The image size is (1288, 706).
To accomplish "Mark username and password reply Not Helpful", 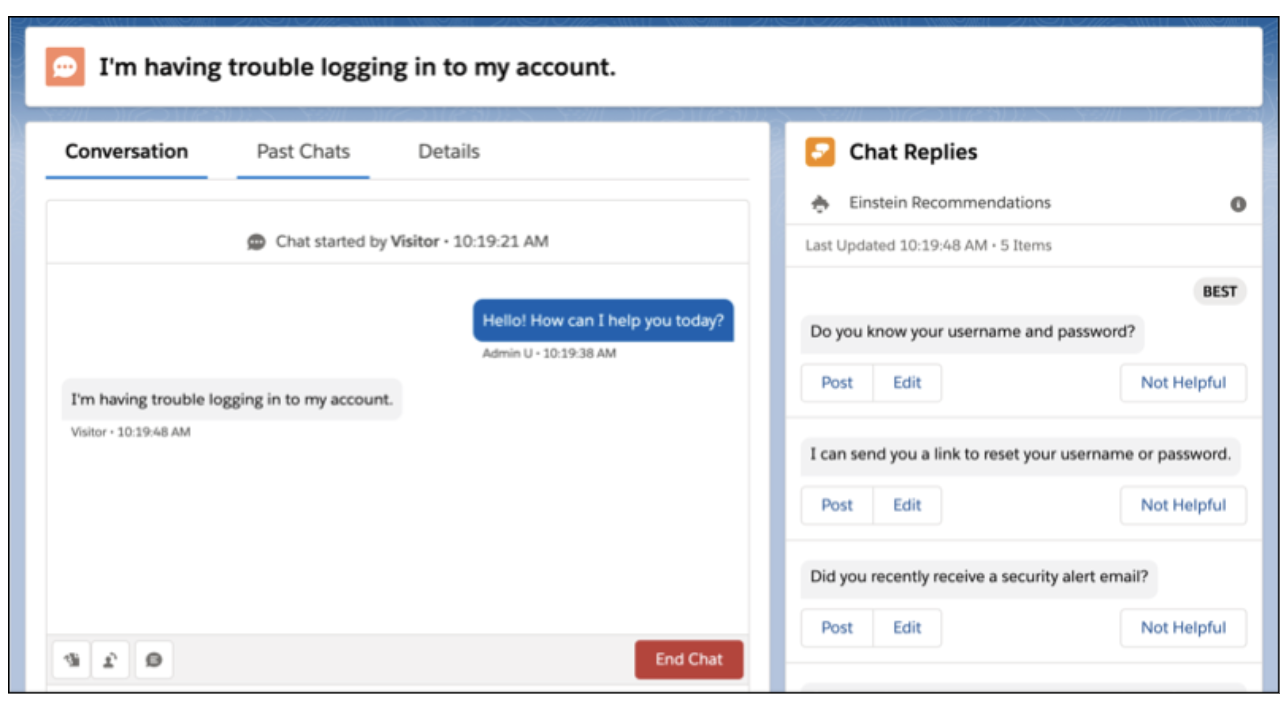I will click(1183, 382).
